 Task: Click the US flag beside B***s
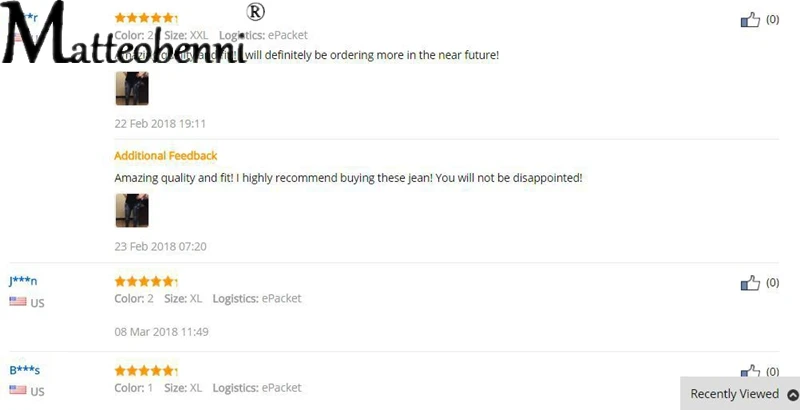click(x=18, y=391)
